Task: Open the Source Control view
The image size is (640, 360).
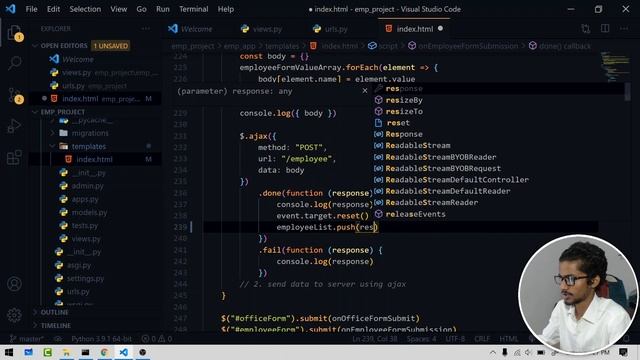Action: tap(14, 95)
